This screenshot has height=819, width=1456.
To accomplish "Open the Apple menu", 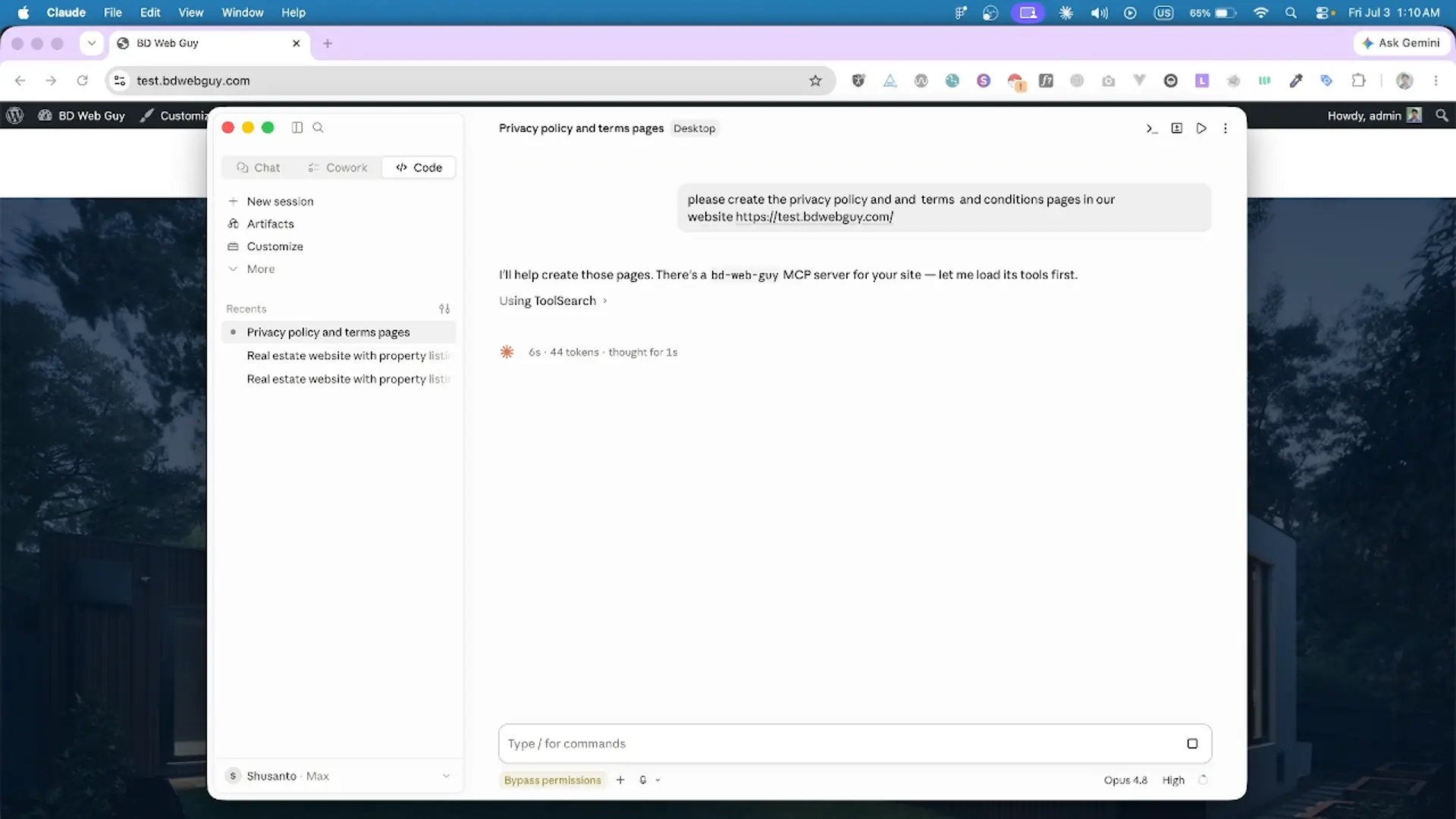I will 24,13.
